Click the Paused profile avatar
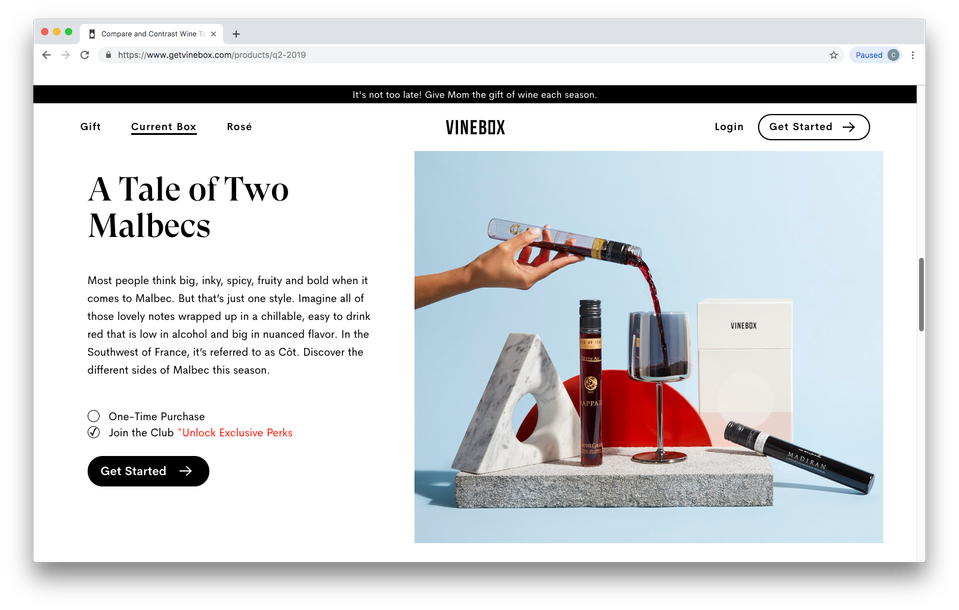Image resolution: width=959 pixels, height=610 pixels. tap(894, 55)
